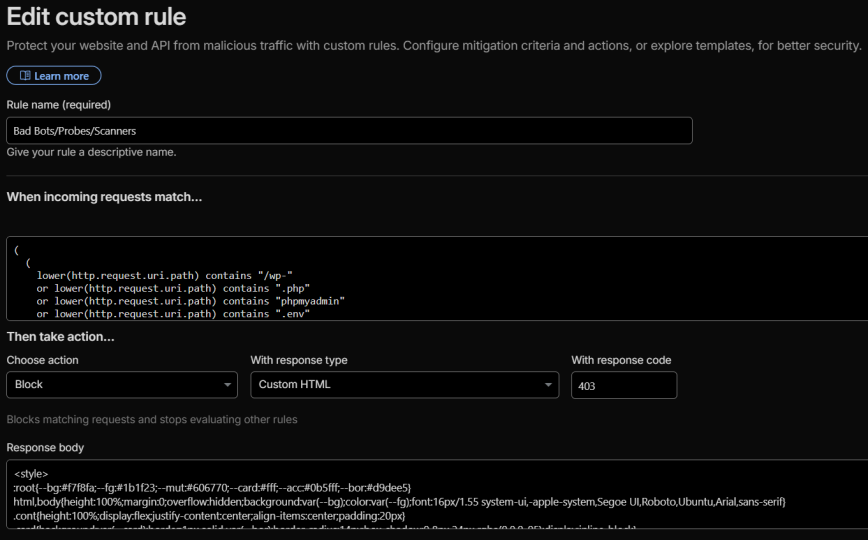
Task: Click the "Edit custom rule" heading
Action: point(96,17)
